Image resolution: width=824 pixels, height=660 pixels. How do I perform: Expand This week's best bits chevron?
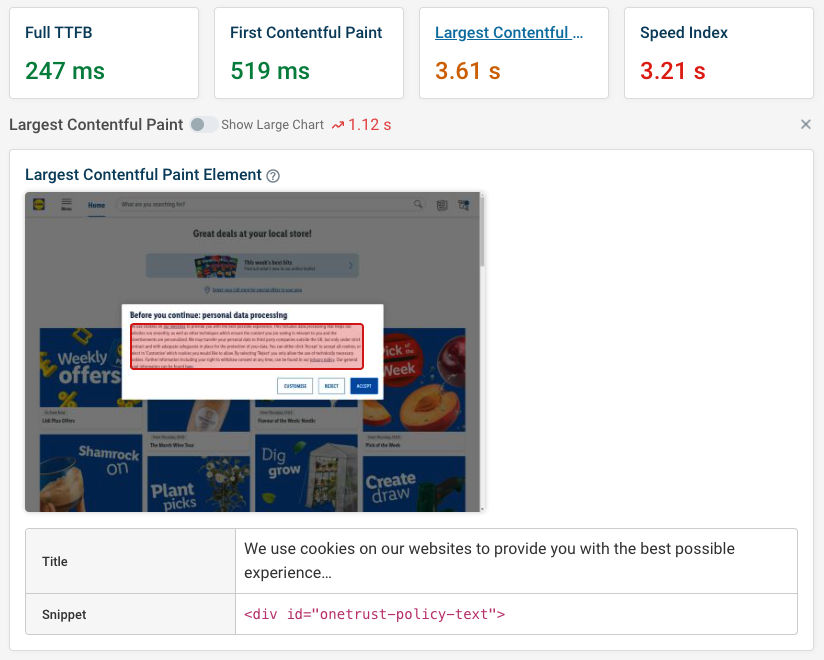(x=351, y=265)
